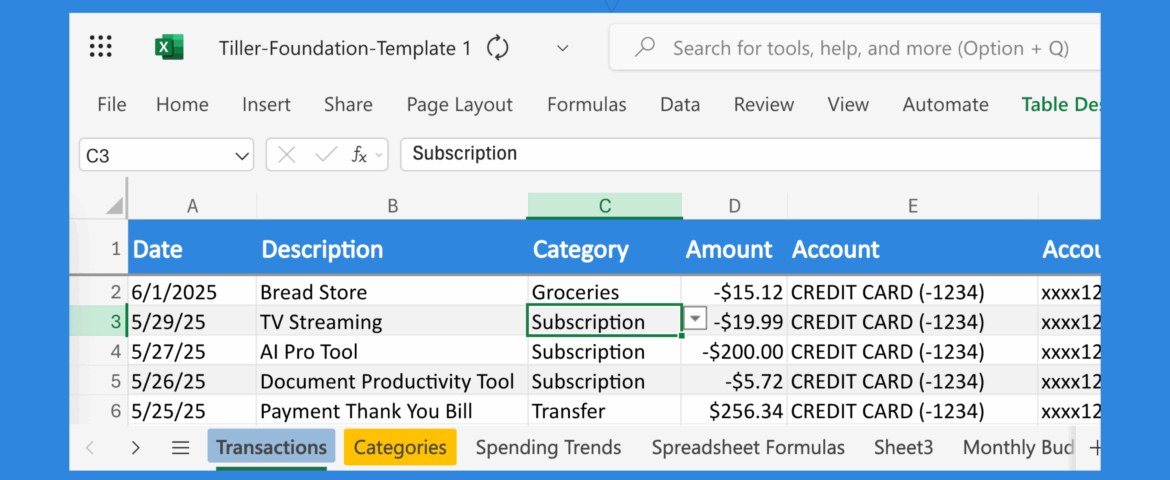
Task: Open the dropdown arrow beside cell C3
Action: point(695,320)
